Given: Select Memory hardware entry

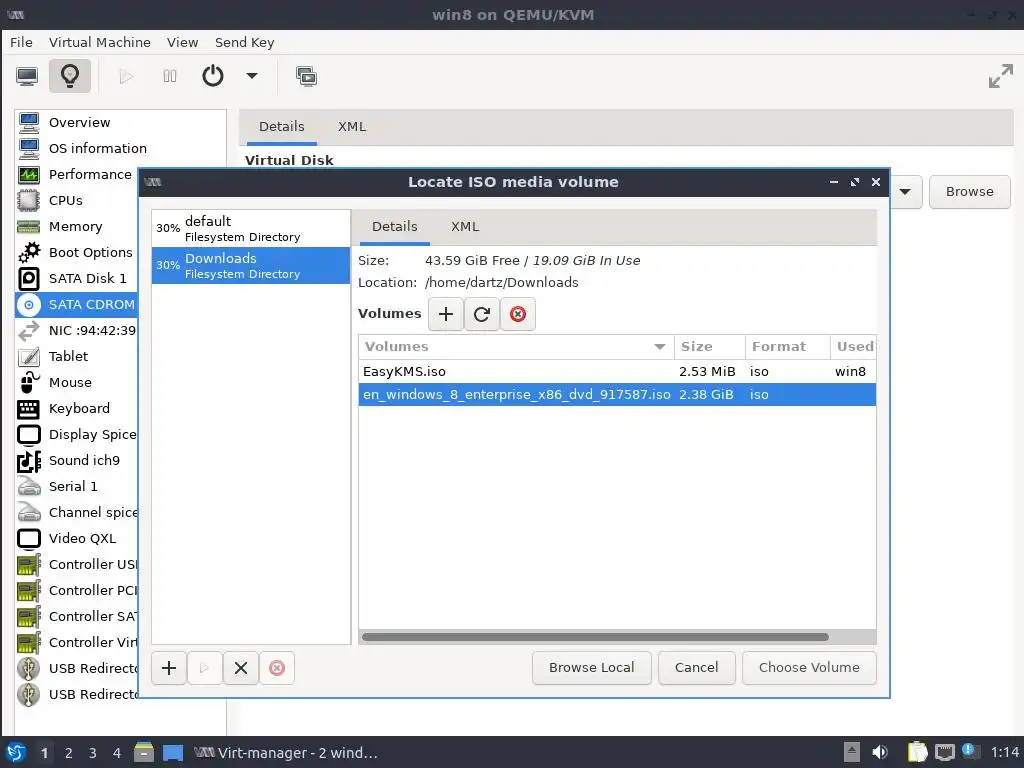Looking at the screenshot, I should click(x=77, y=227).
